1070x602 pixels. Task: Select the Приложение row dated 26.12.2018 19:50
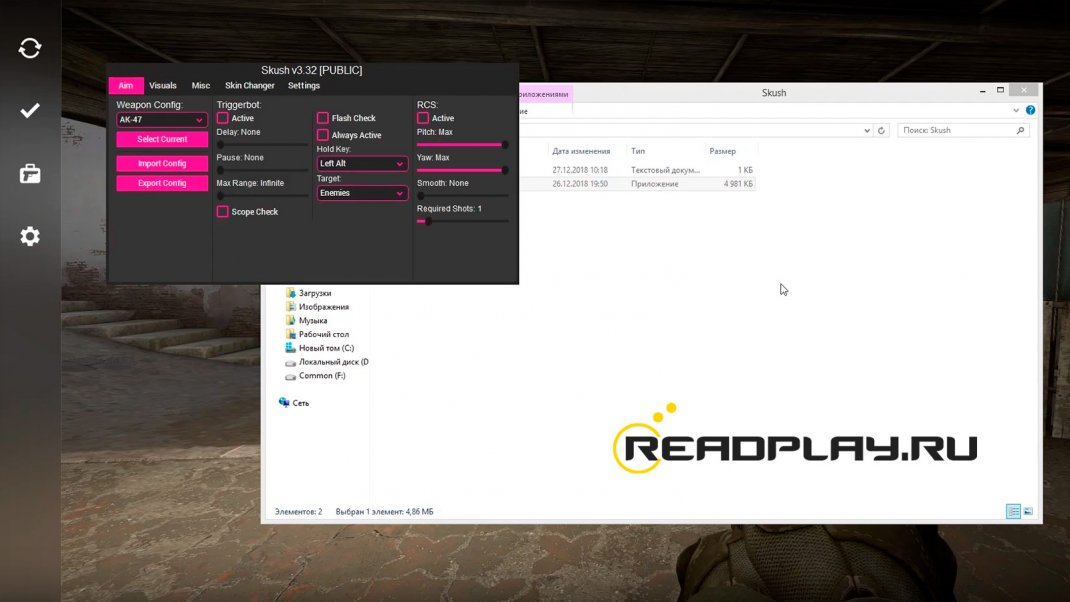[637, 184]
